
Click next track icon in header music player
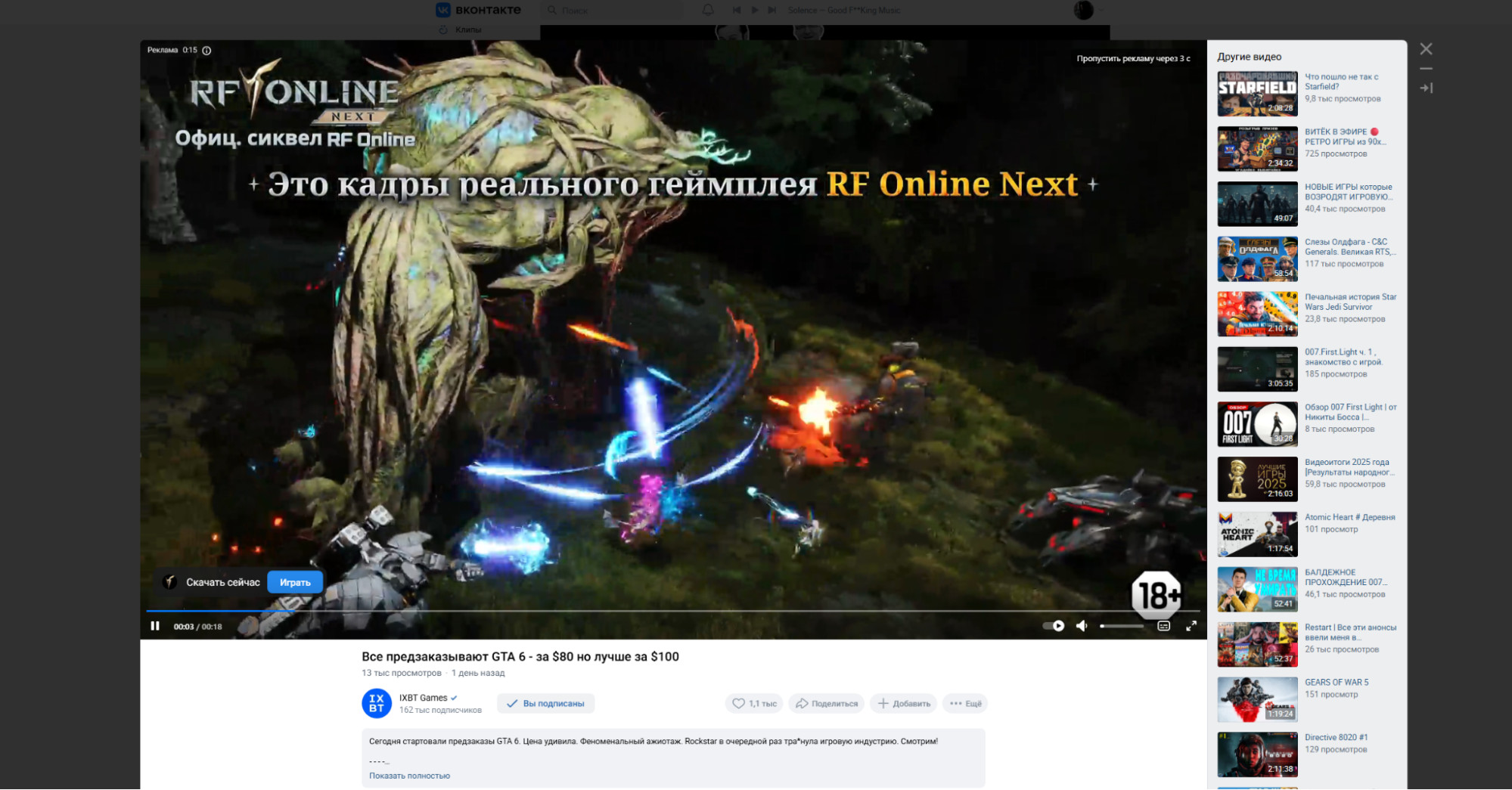[772, 10]
